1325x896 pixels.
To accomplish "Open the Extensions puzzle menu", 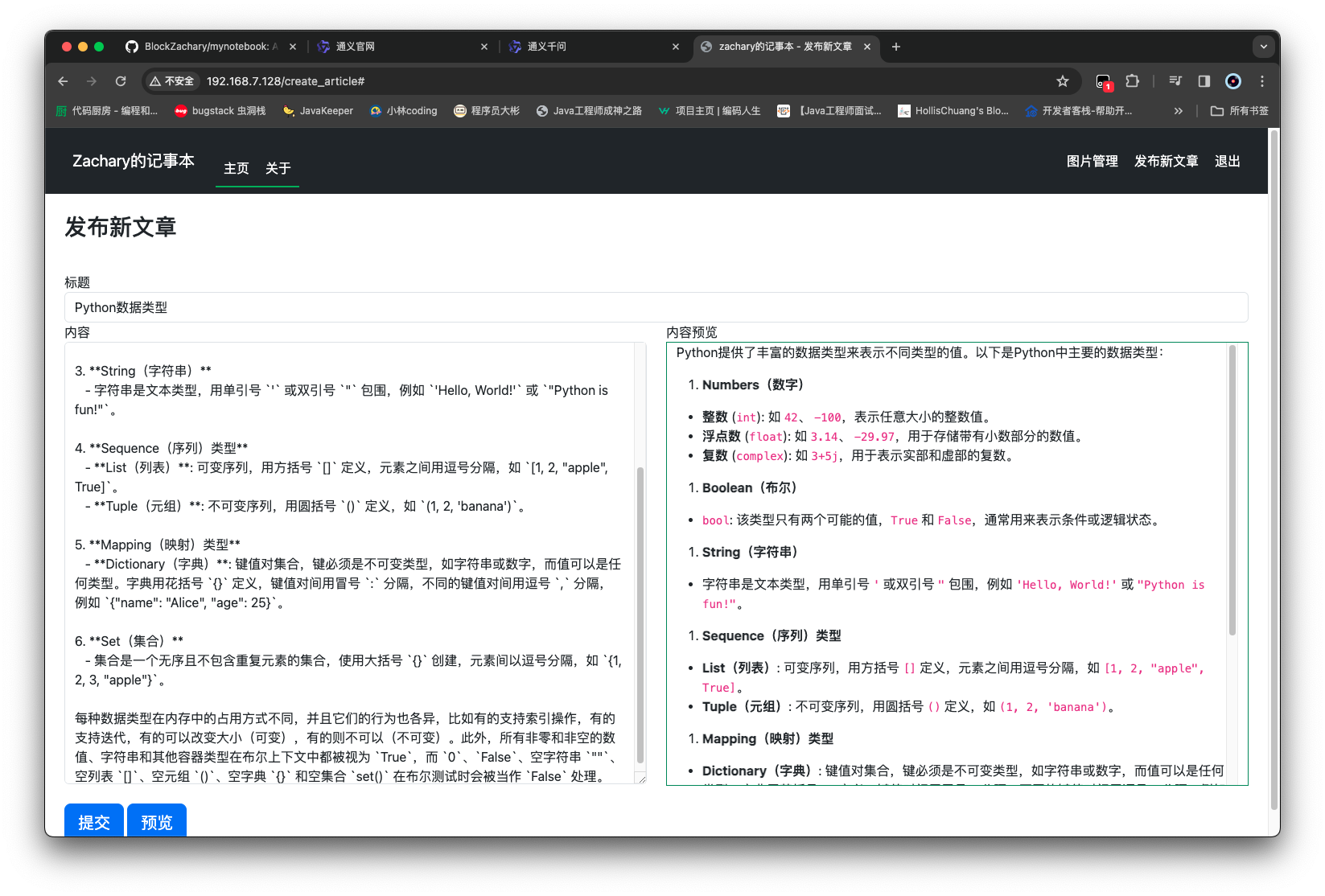I will [1133, 81].
